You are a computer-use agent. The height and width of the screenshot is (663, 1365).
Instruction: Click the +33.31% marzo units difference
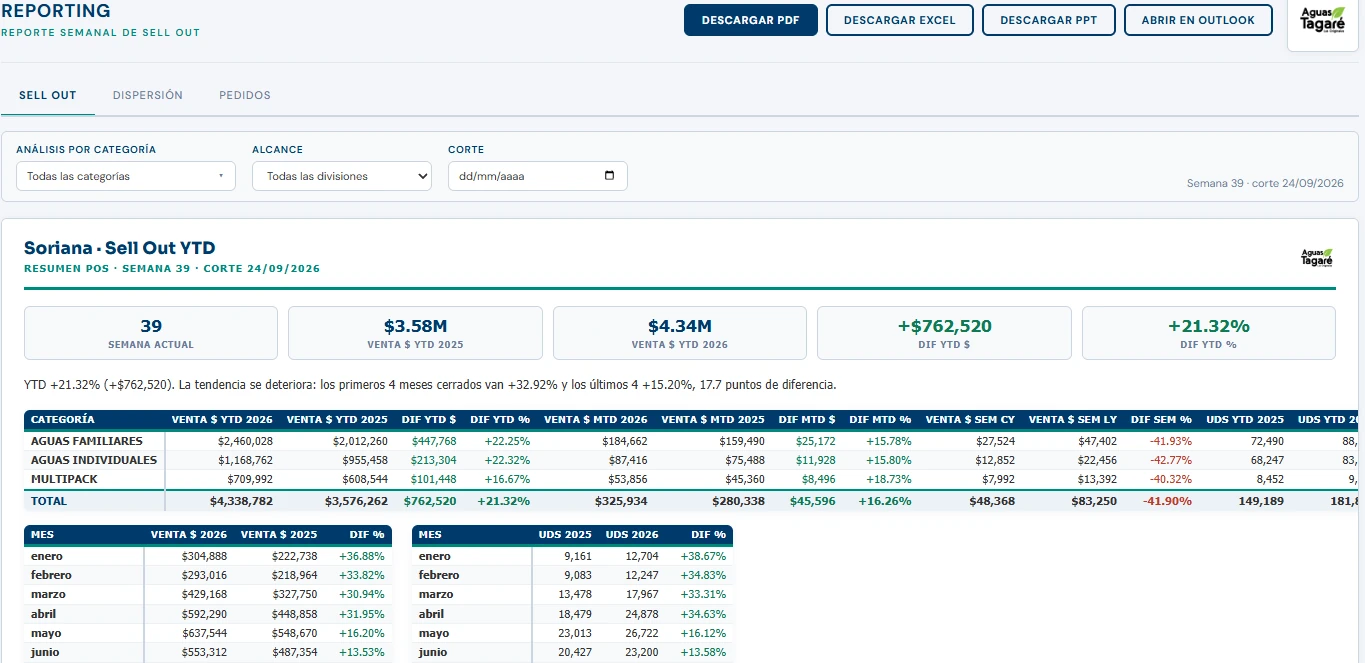tap(703, 594)
